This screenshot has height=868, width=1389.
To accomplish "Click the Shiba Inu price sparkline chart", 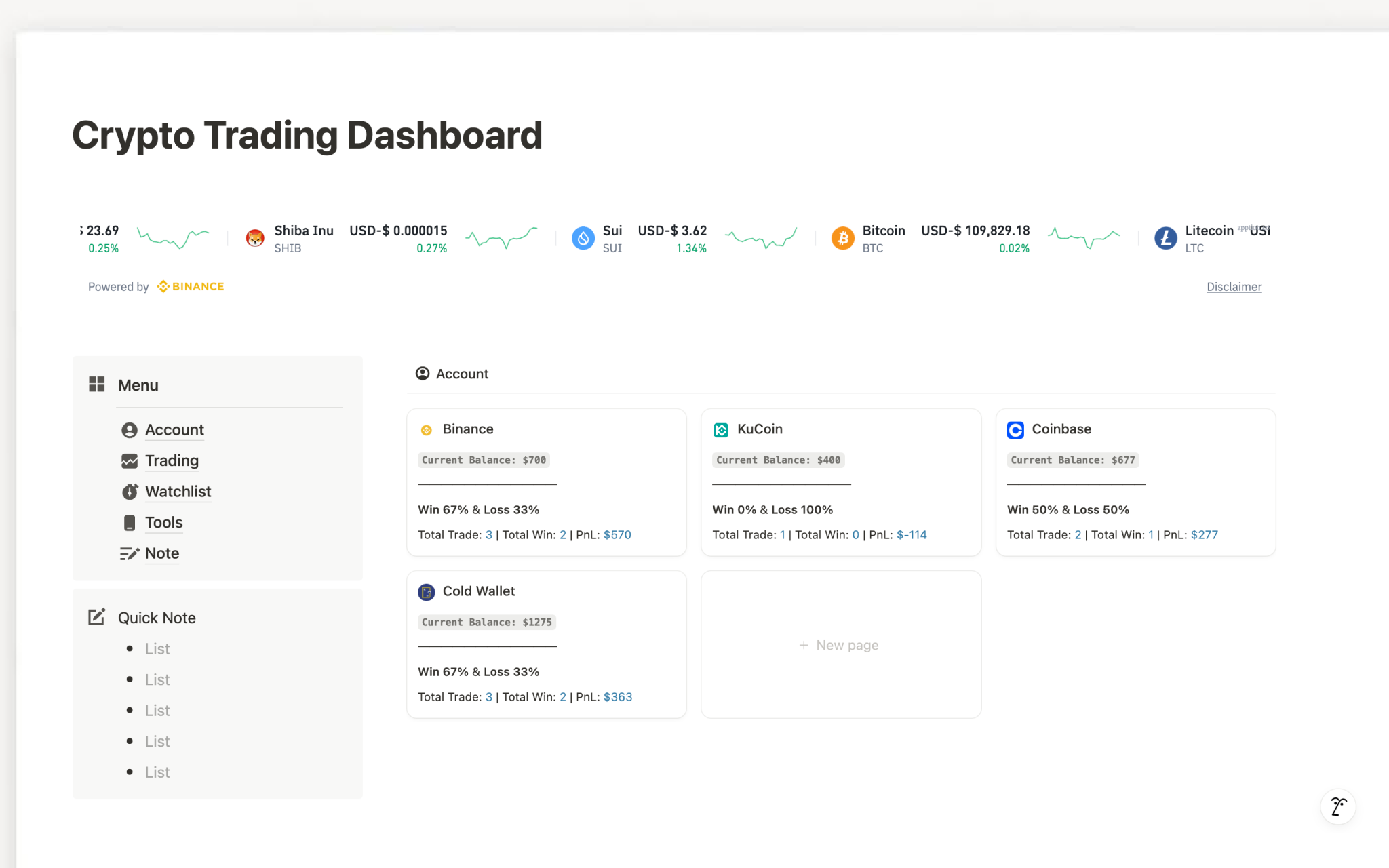I will click(x=501, y=238).
